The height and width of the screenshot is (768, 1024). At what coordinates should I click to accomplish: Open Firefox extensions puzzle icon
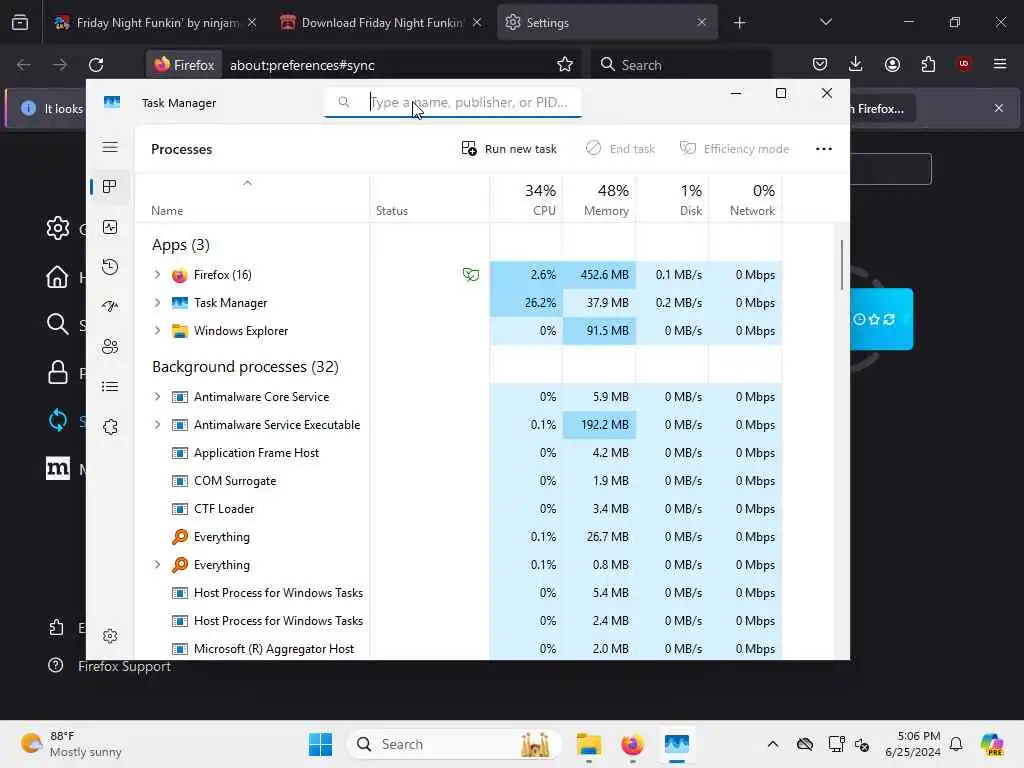click(928, 65)
